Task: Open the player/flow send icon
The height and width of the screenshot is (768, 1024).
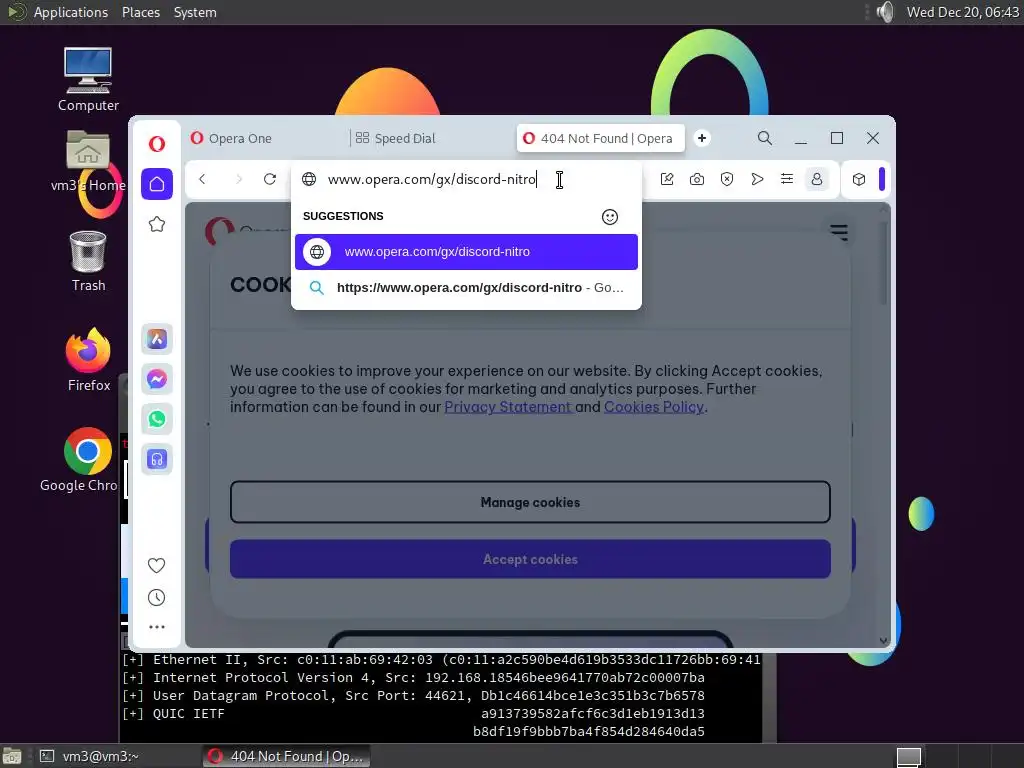Action: click(x=757, y=179)
